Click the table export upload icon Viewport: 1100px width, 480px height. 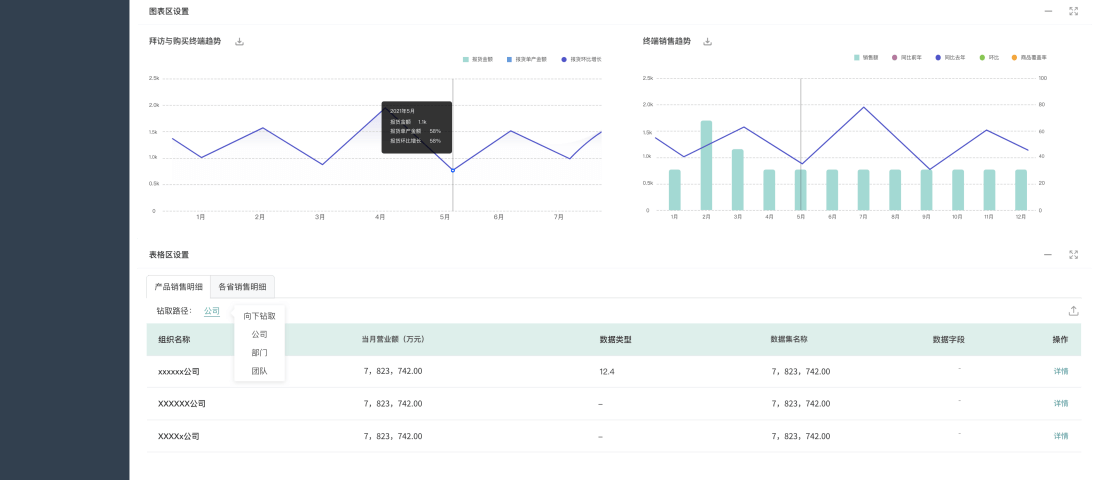click(x=1074, y=311)
